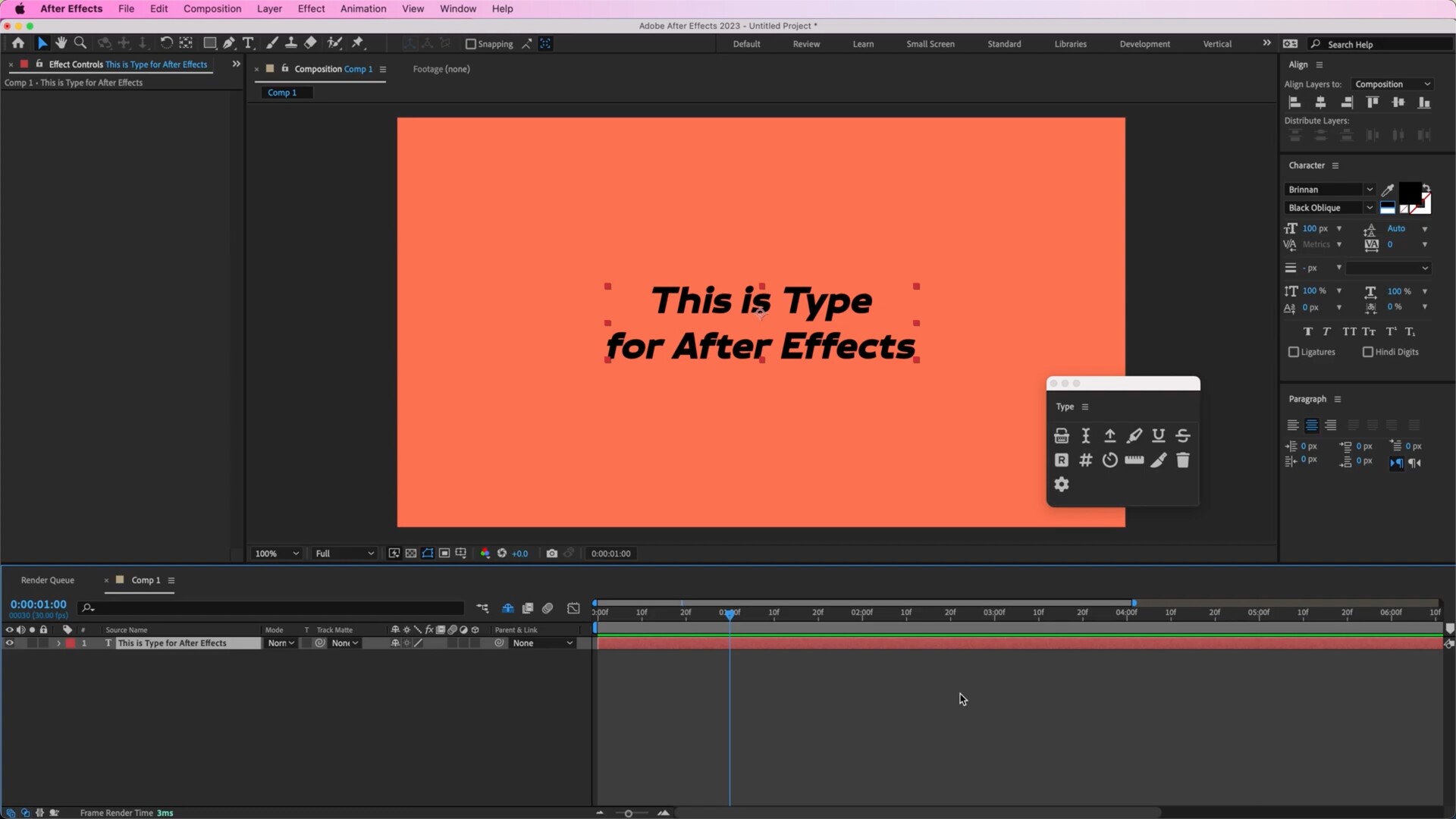Select the Hand tool in the toolbar
1456x819 pixels.
coord(61,43)
